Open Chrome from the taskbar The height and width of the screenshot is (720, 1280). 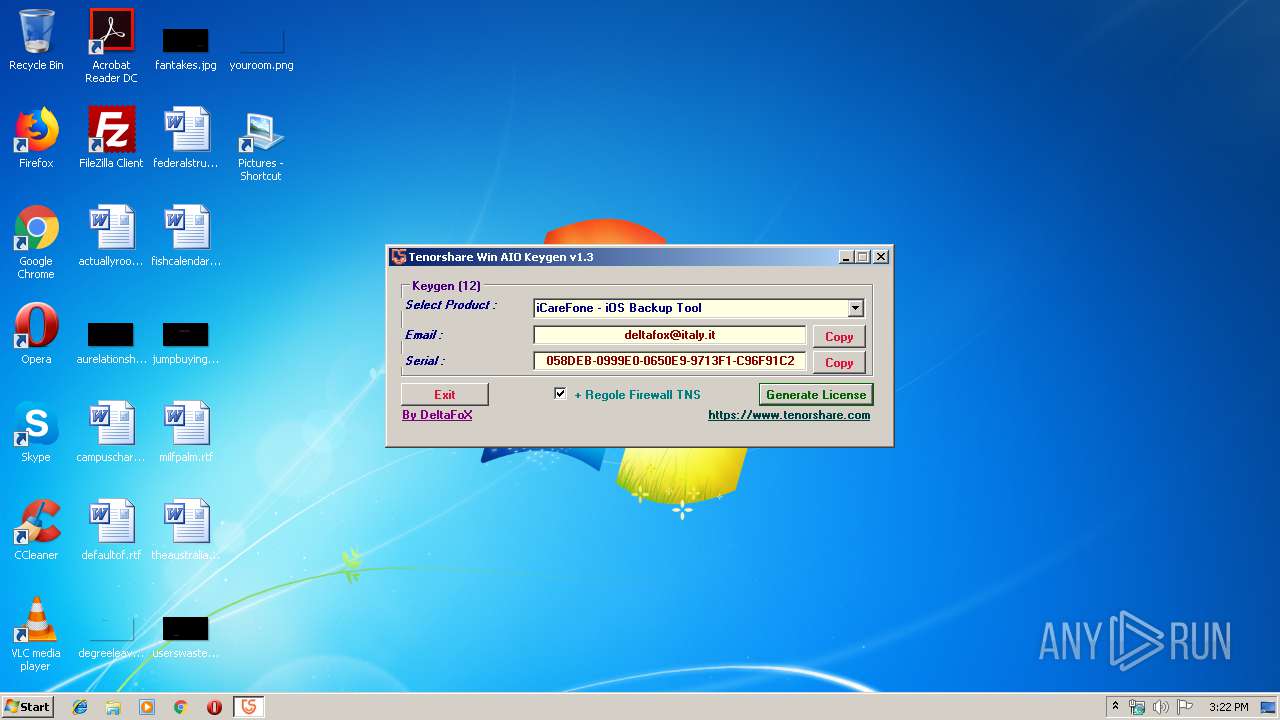click(x=181, y=707)
